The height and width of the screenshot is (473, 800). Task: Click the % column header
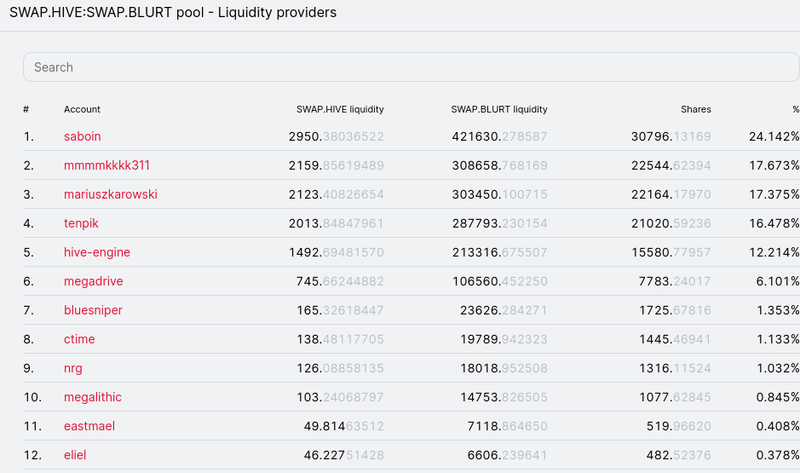795,109
